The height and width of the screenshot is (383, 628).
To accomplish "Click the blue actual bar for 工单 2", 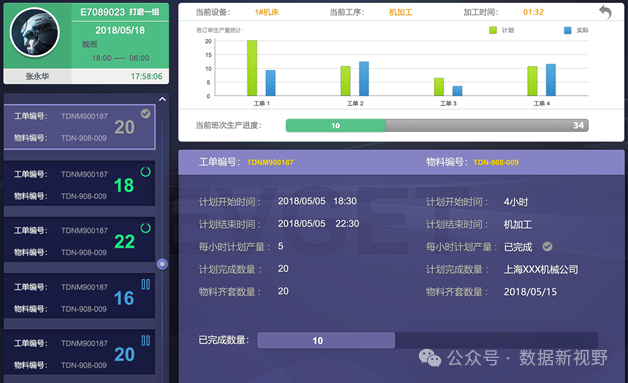I will point(364,79).
